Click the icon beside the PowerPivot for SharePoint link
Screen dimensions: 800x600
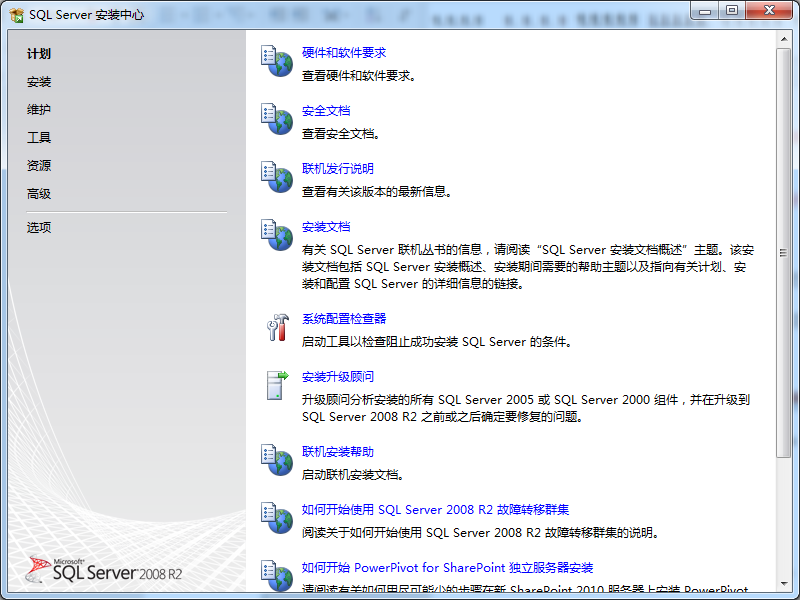pyautogui.click(x=277, y=576)
